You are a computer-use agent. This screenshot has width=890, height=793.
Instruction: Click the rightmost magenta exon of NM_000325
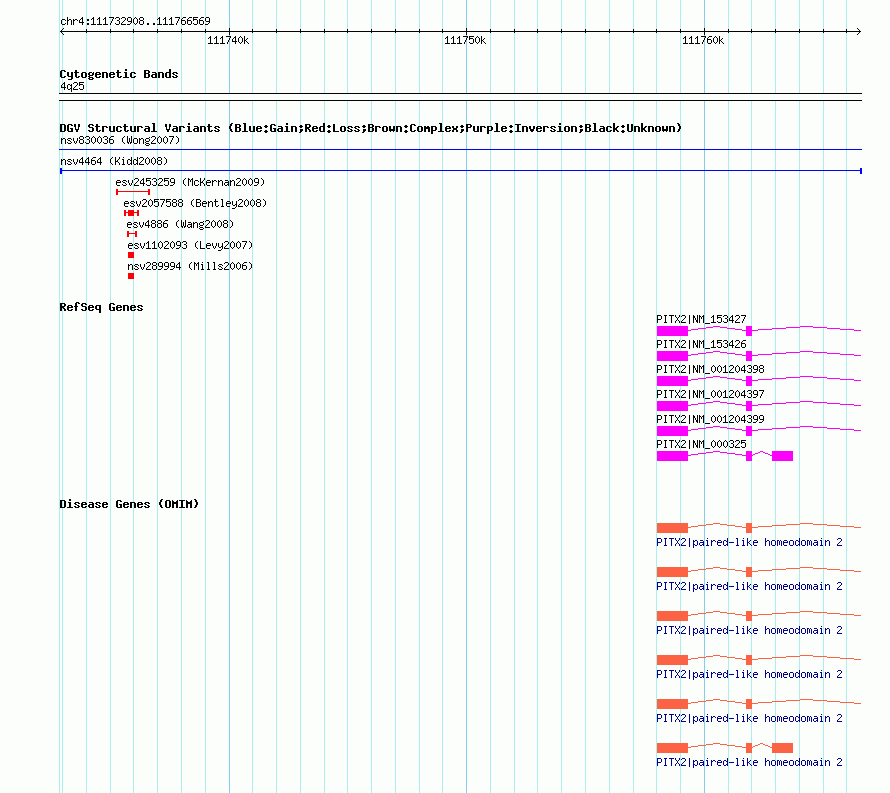(x=782, y=456)
